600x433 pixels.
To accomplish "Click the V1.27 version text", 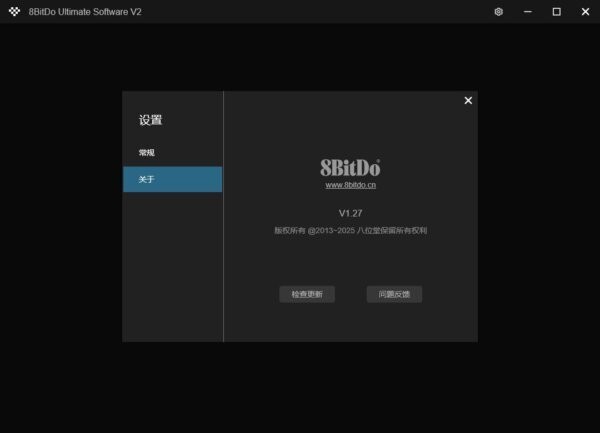I will 351,213.
